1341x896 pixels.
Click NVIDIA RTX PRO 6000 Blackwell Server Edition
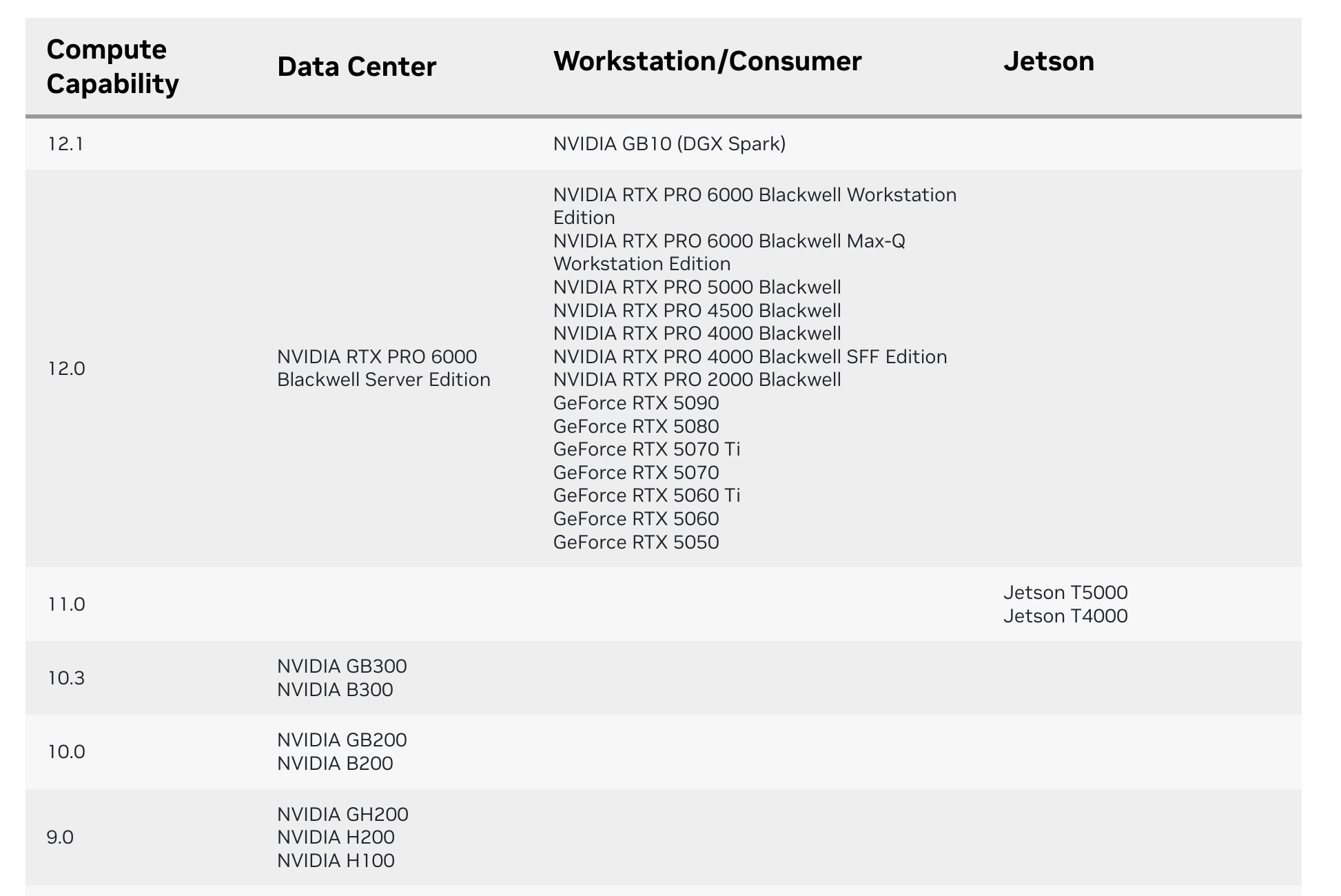coord(383,368)
